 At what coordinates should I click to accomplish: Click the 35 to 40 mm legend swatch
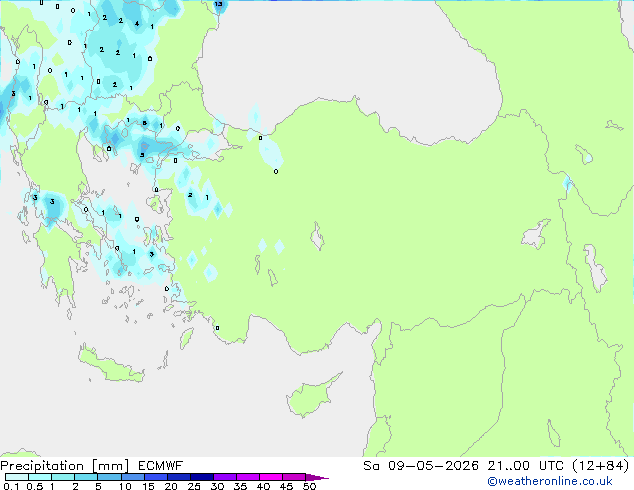(248, 477)
